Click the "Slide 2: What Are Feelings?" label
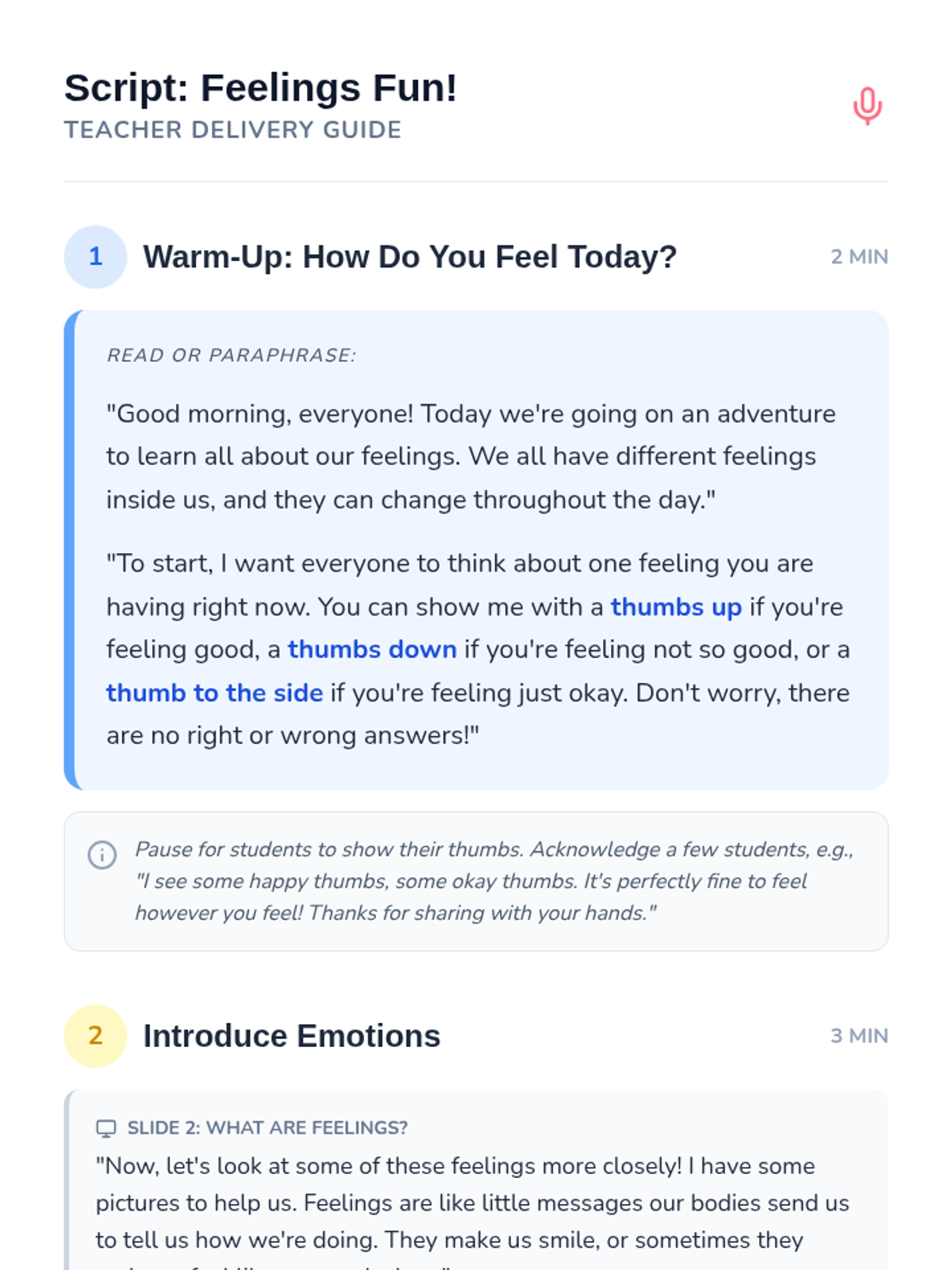 click(267, 1128)
